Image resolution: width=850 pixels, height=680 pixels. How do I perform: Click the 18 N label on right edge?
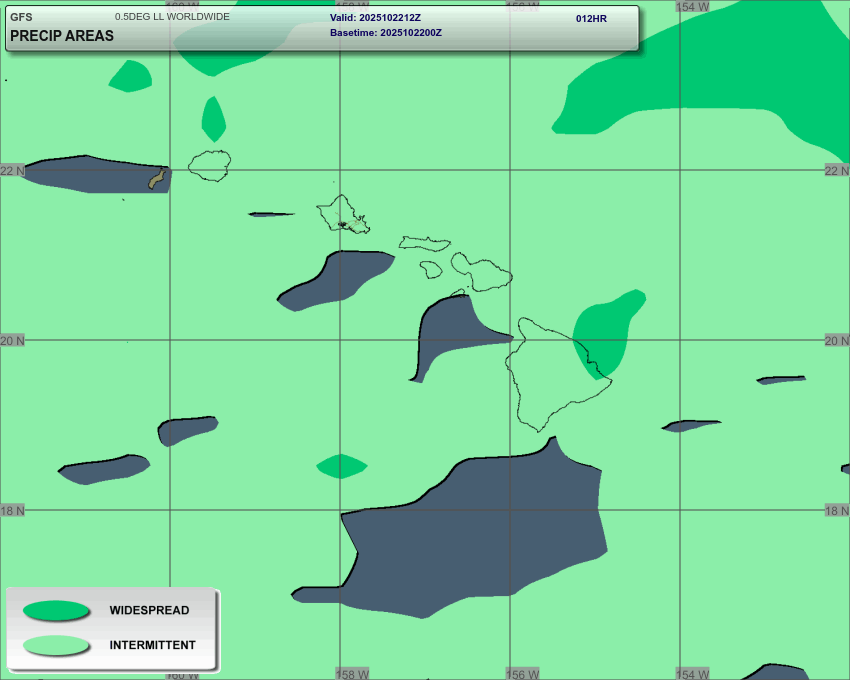click(x=836, y=510)
